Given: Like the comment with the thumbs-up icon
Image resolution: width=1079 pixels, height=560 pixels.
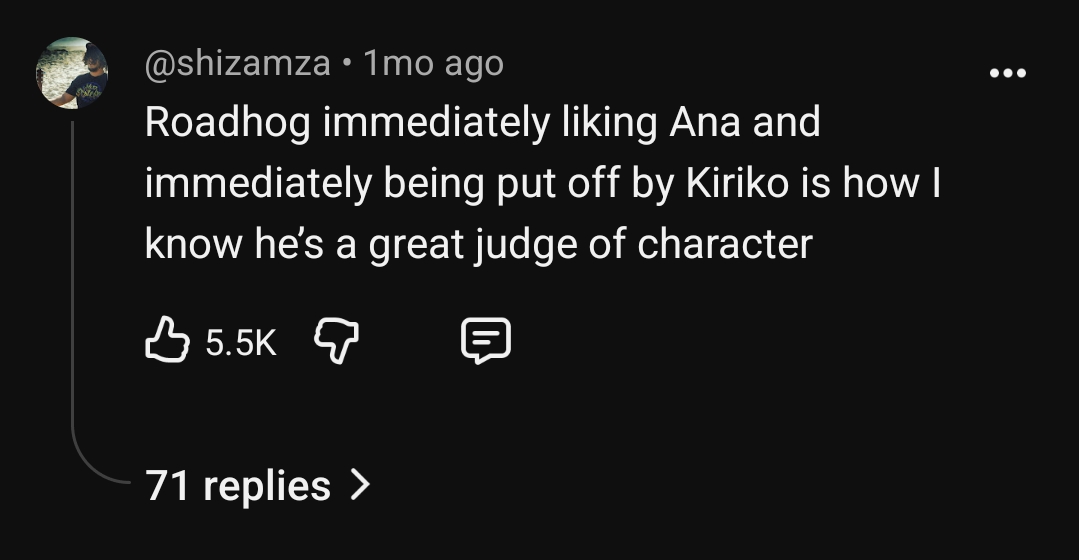Looking at the screenshot, I should (167, 339).
